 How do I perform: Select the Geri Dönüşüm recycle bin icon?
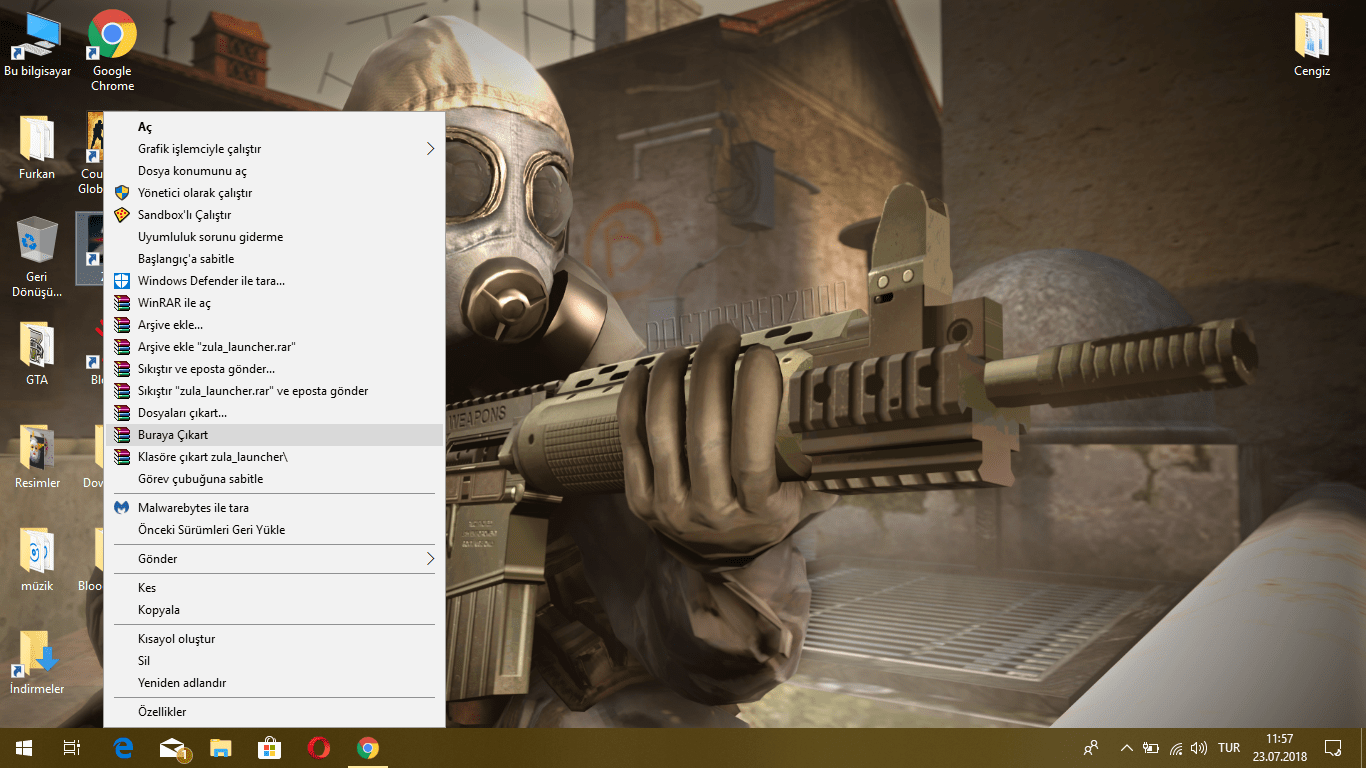(37, 257)
